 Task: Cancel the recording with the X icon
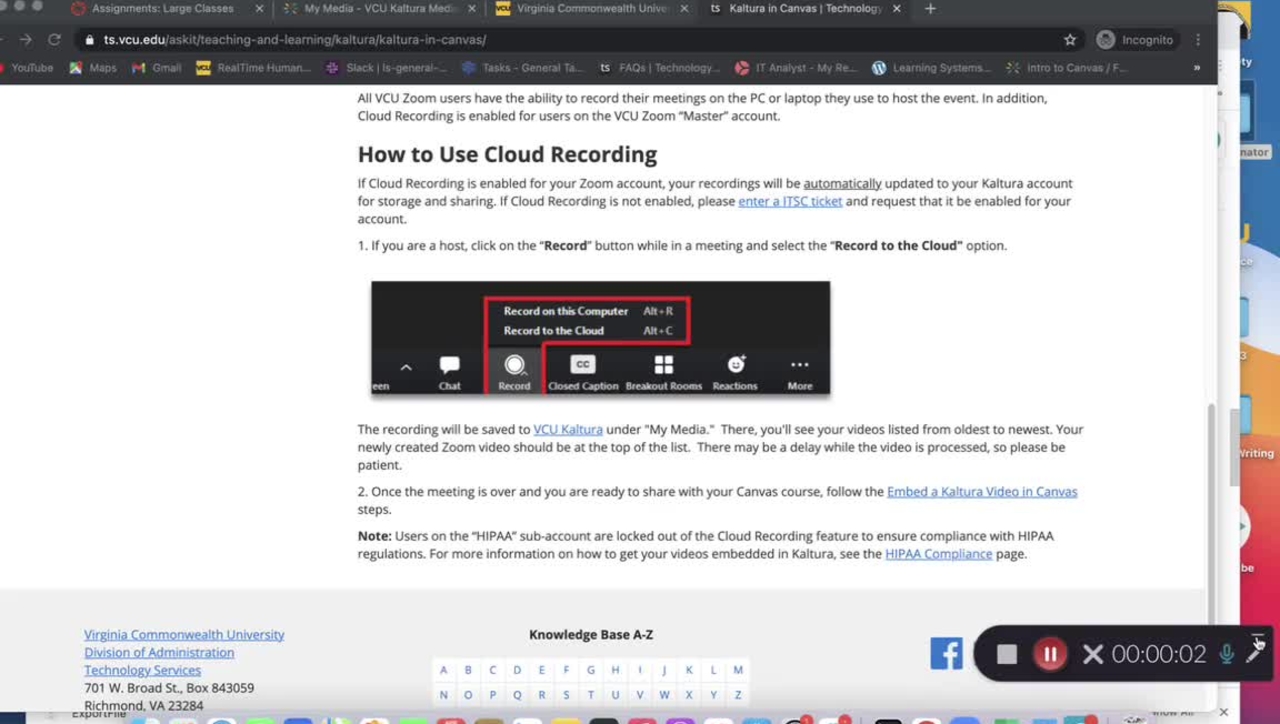[x=1093, y=654]
